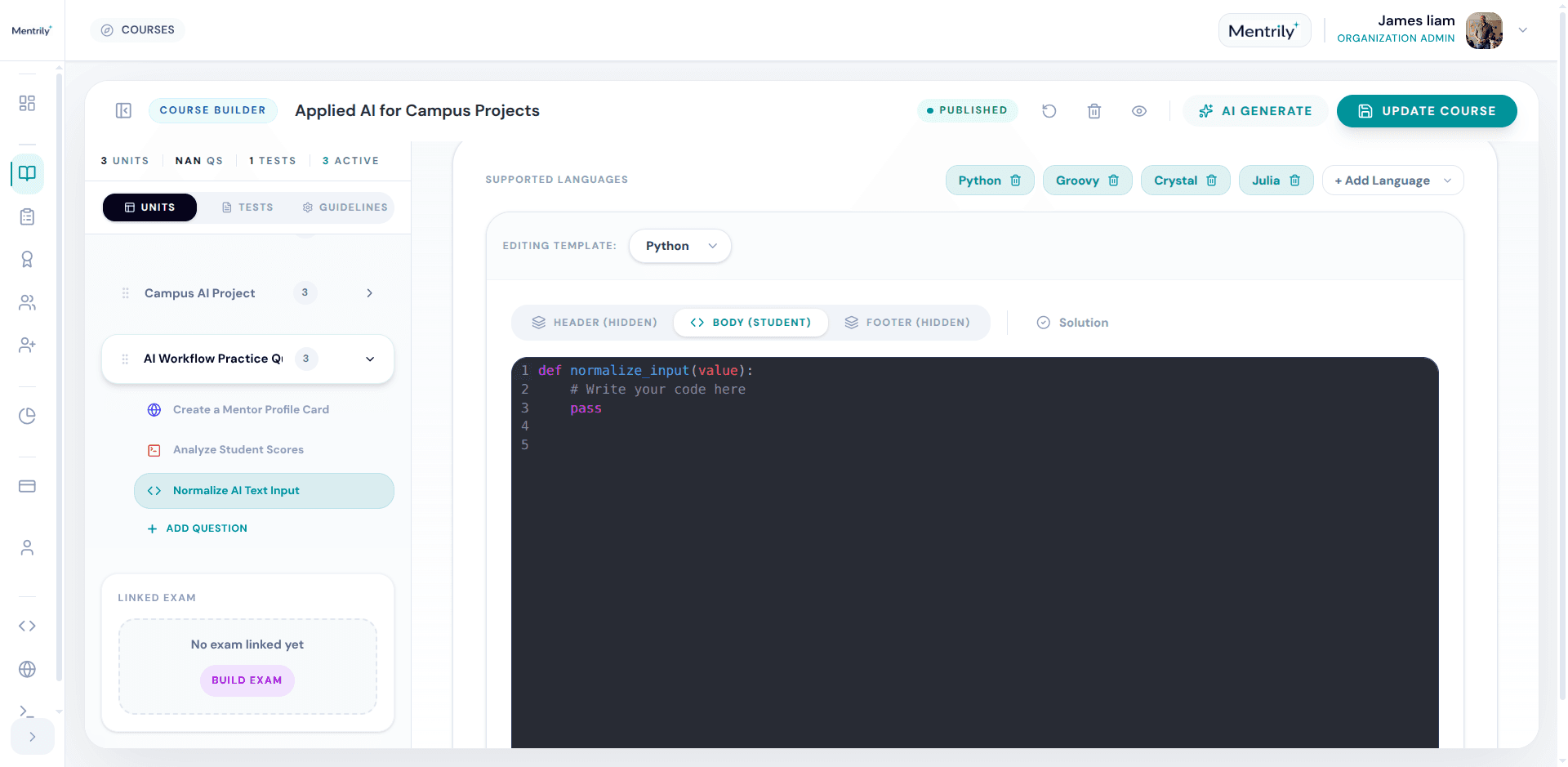The width and height of the screenshot is (1568, 767).
Task: Click the Mentrily logo at top left
Action: click(x=32, y=30)
